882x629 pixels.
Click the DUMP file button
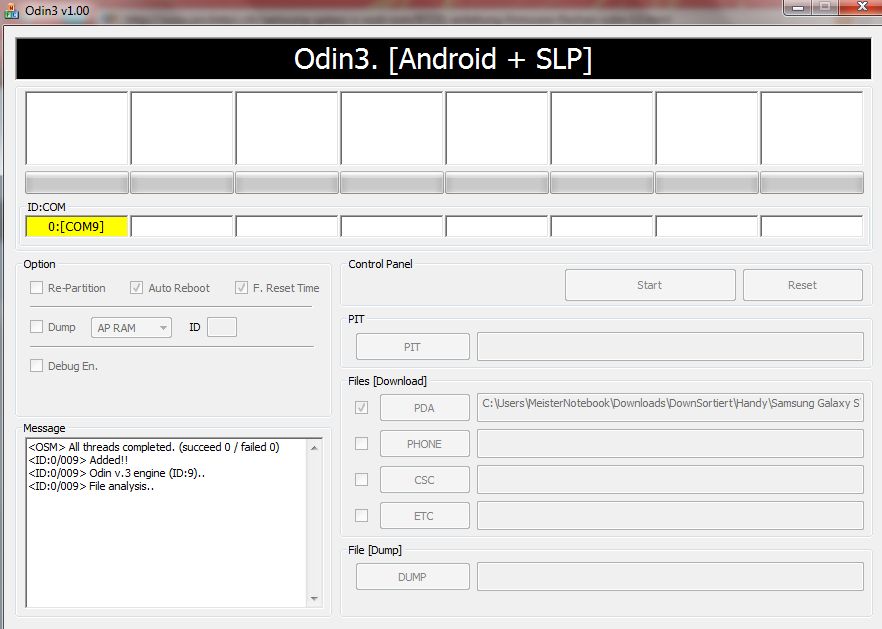pos(412,577)
